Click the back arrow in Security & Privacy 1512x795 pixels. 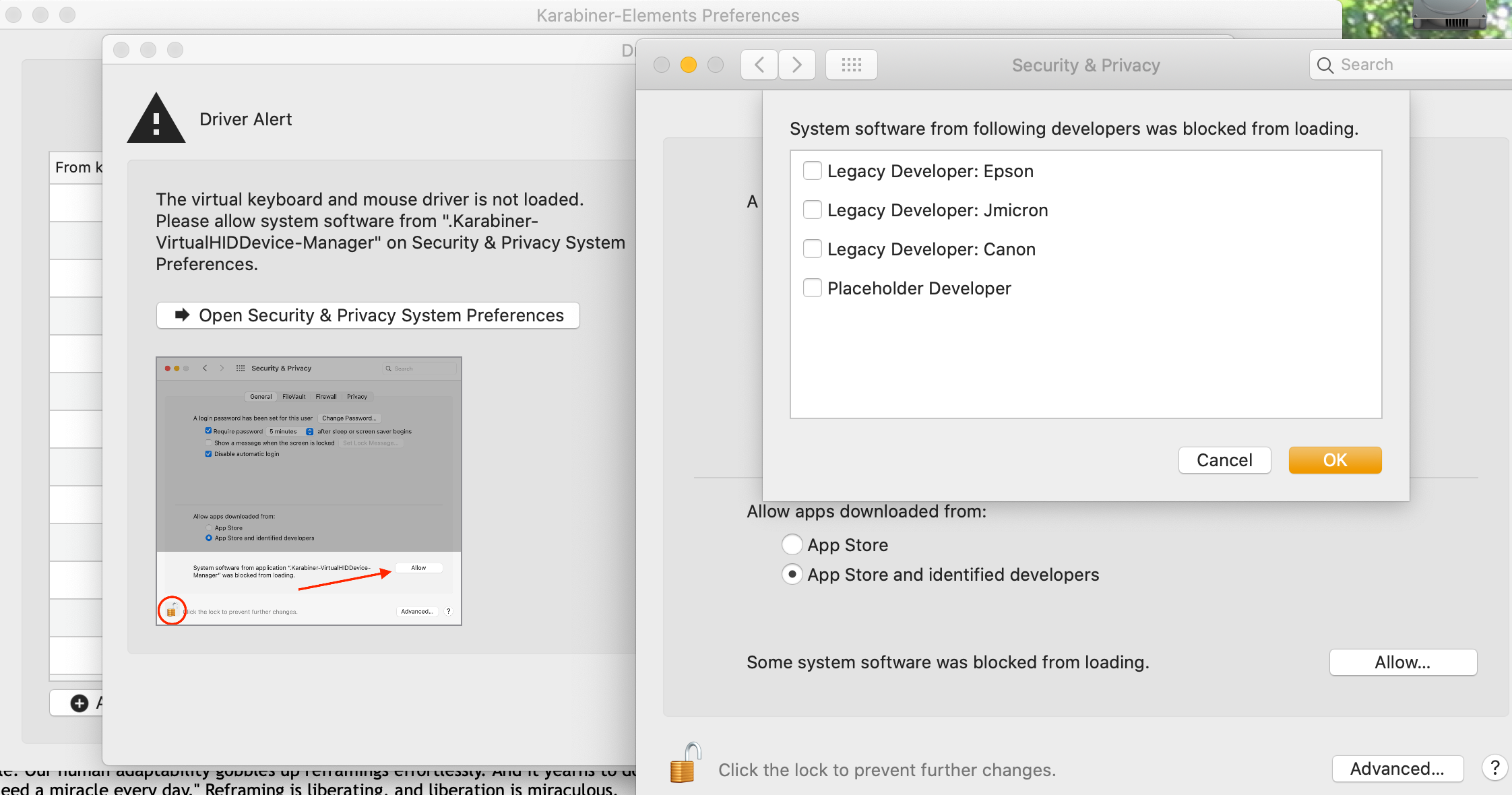759,65
